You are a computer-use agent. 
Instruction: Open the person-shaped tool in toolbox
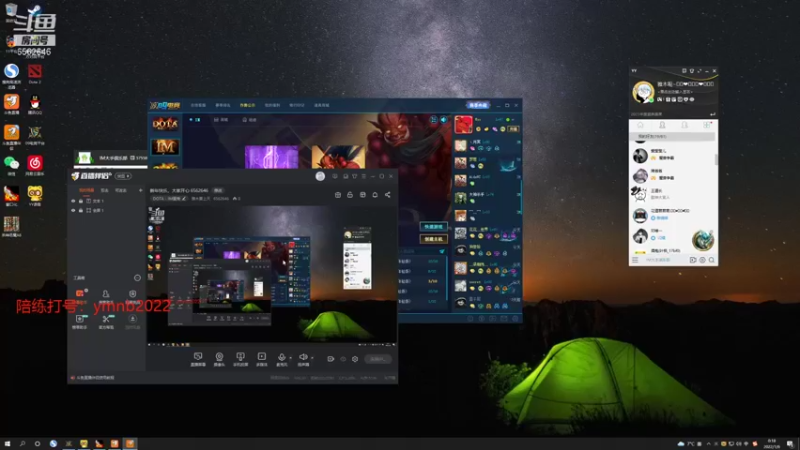(x=106, y=293)
